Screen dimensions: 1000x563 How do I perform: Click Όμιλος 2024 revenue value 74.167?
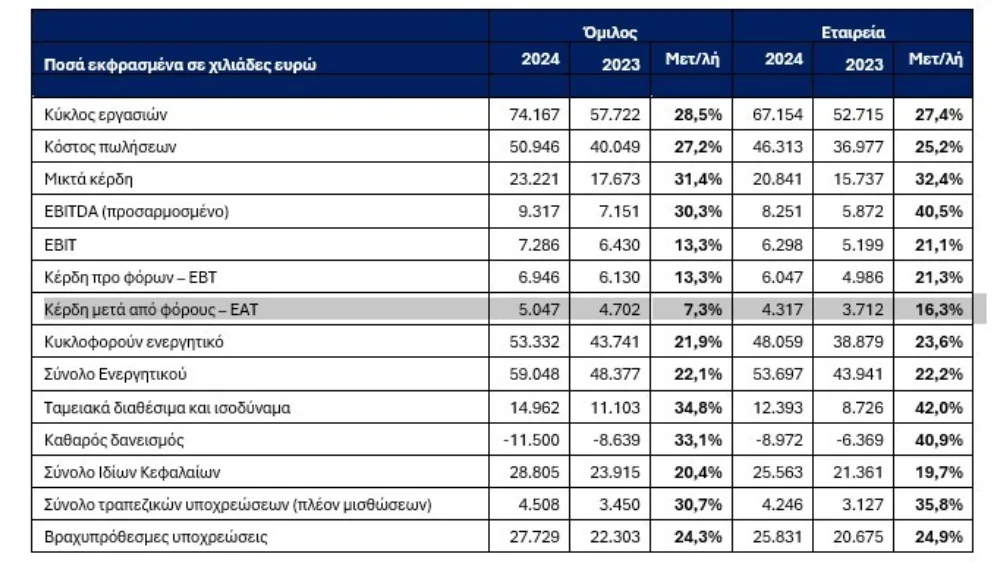(x=534, y=115)
